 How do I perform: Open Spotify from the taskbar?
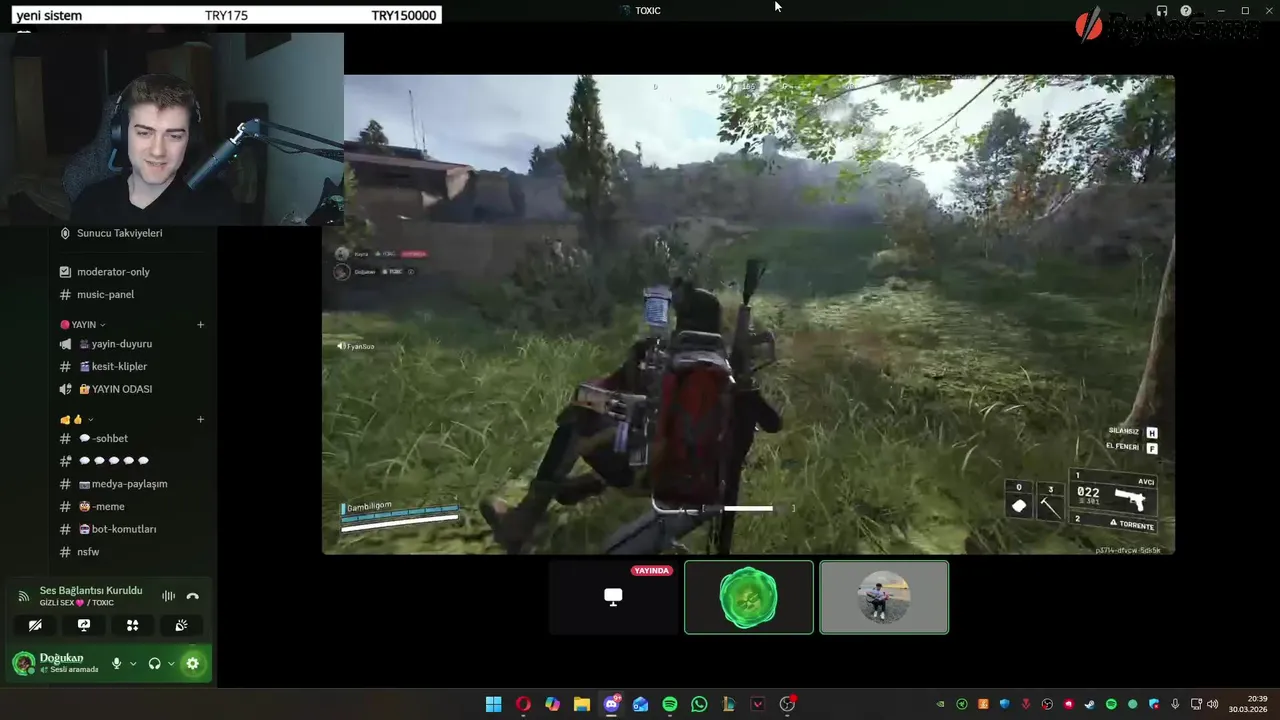click(x=670, y=704)
